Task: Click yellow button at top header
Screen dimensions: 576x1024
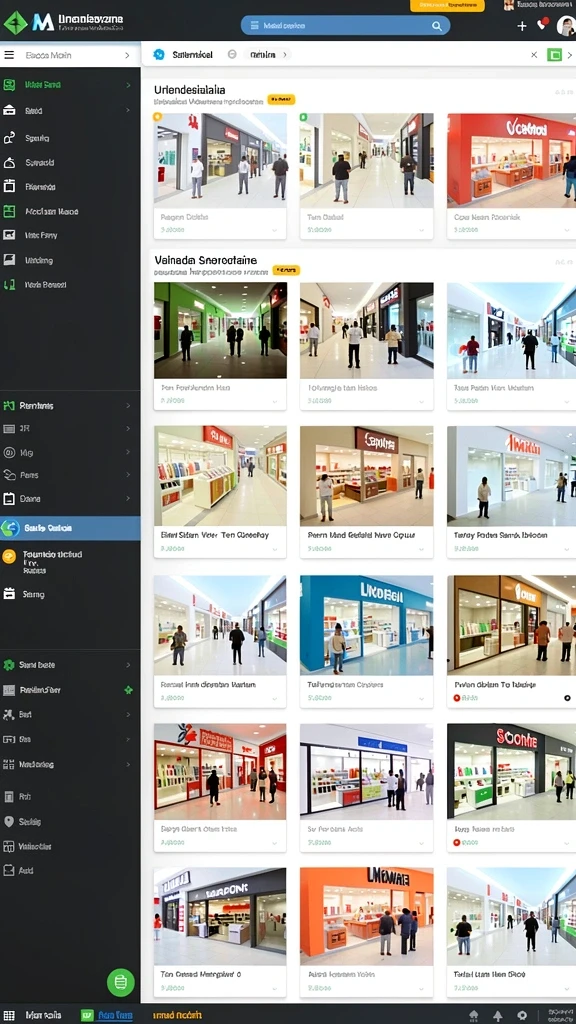Action: 447,5
